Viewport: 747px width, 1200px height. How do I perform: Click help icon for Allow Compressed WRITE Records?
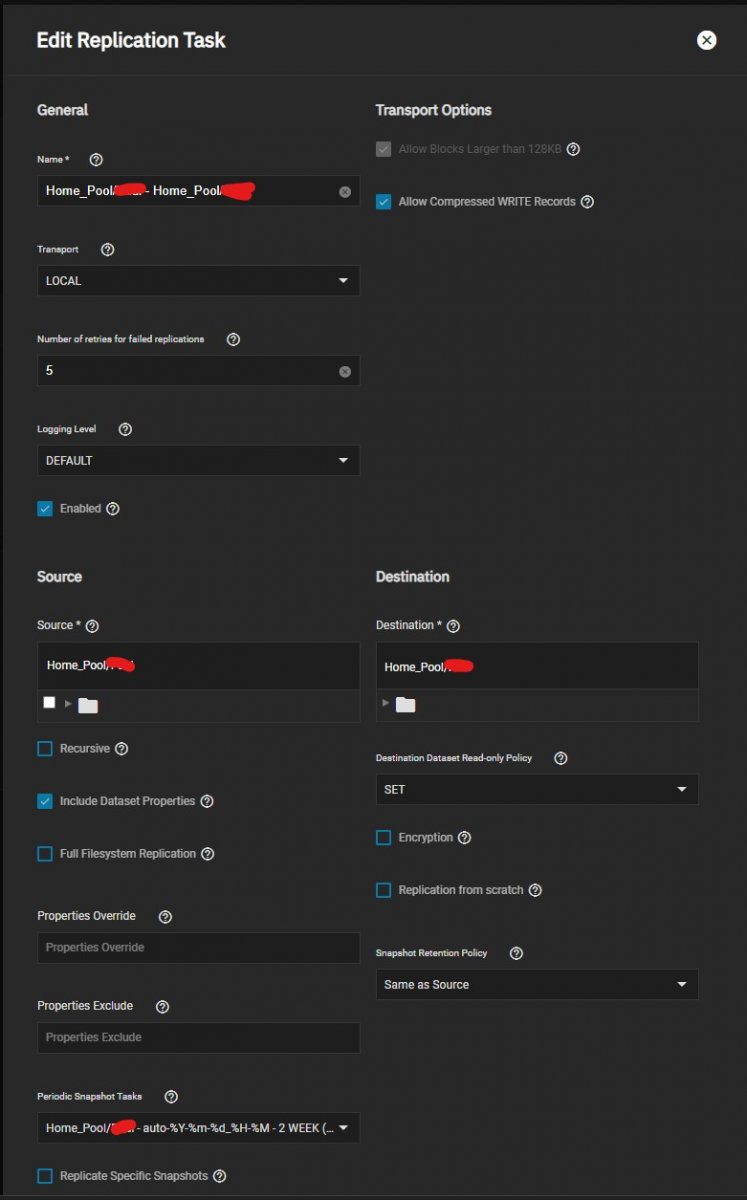point(587,202)
